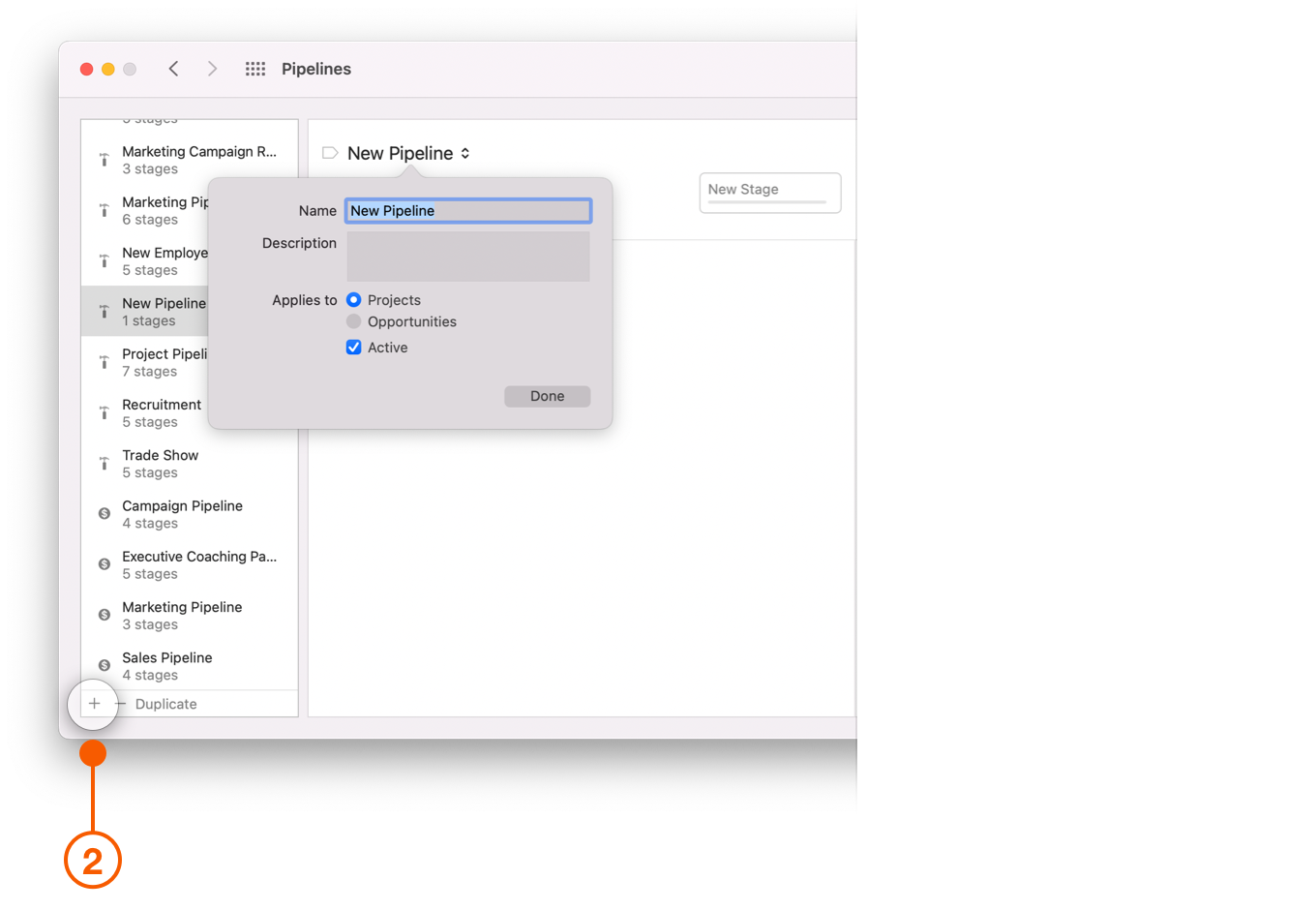Click the Description text field

(467, 256)
